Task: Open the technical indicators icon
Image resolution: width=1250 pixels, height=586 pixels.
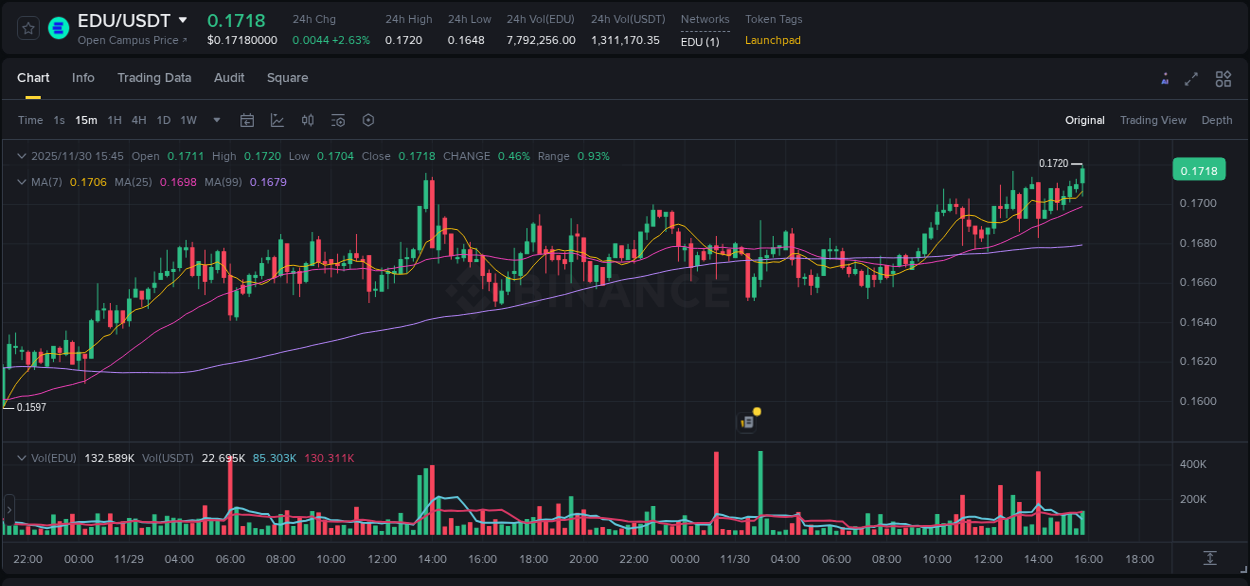Action: pos(337,120)
